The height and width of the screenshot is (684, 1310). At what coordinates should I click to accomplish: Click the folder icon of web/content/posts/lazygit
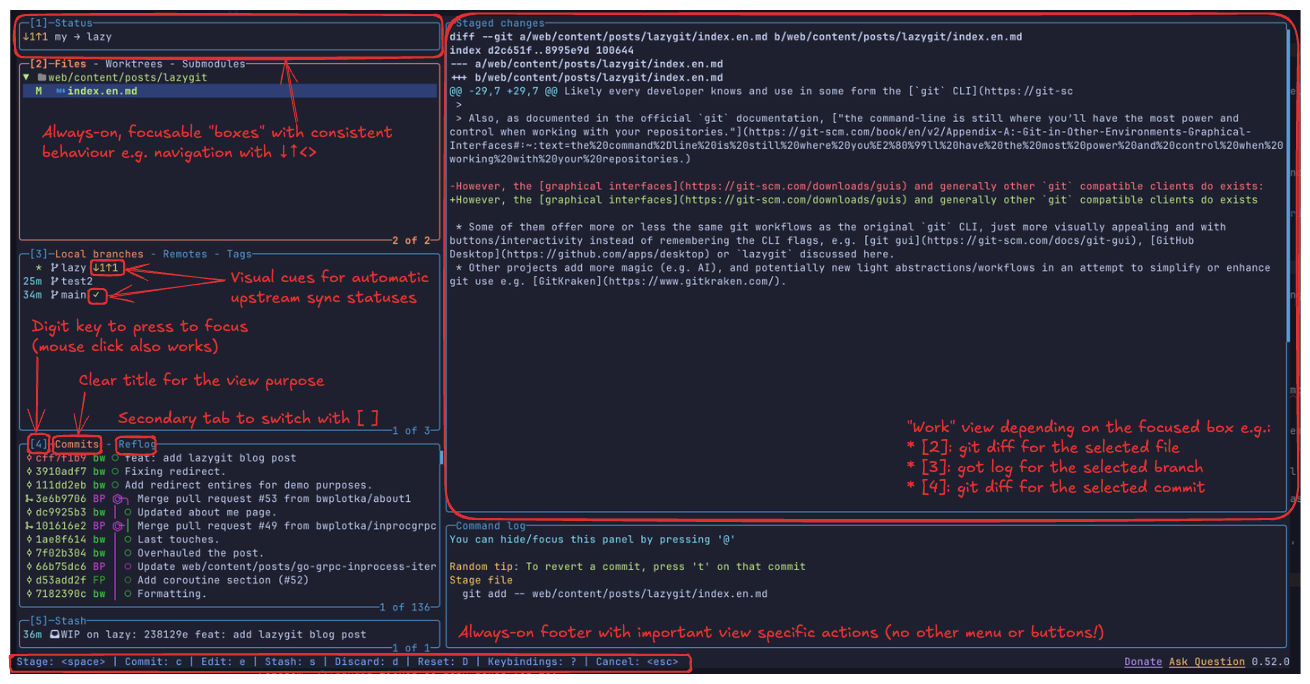pyautogui.click(x=41, y=77)
